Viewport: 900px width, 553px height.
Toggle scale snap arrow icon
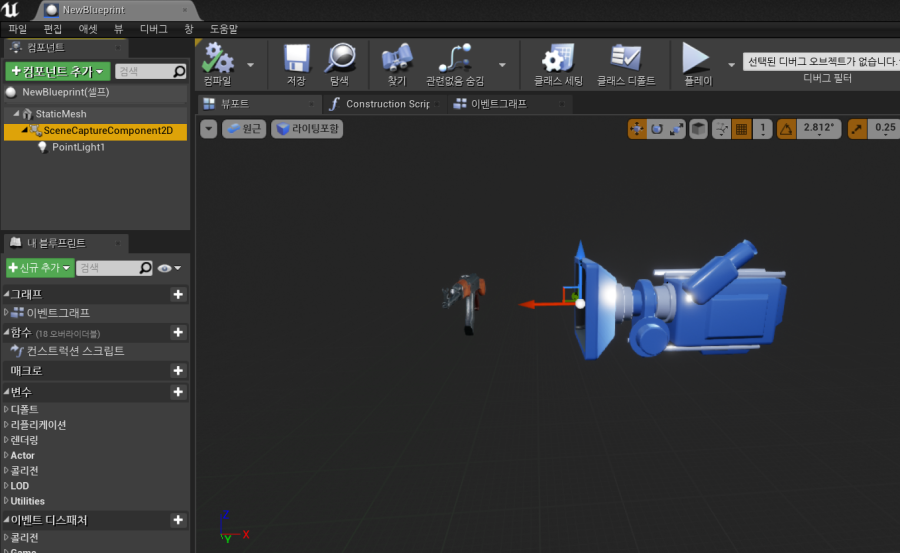click(x=858, y=129)
